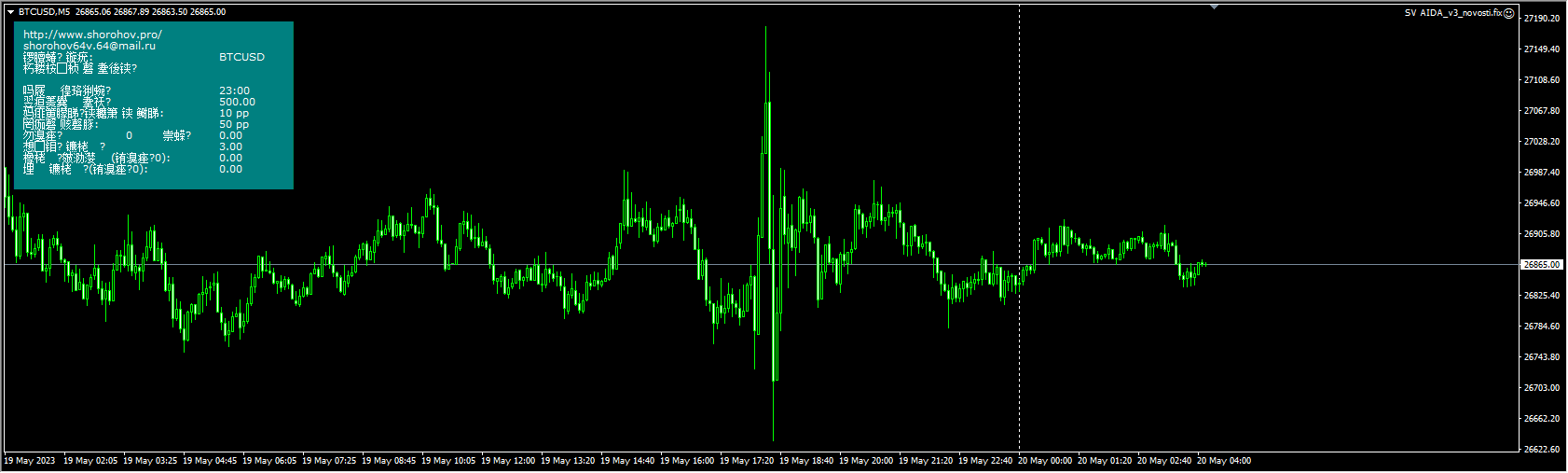The height and width of the screenshot is (473, 1568).
Task: Click the SV AIDA_v3_novosti.fix expert name
Action: point(1453,13)
